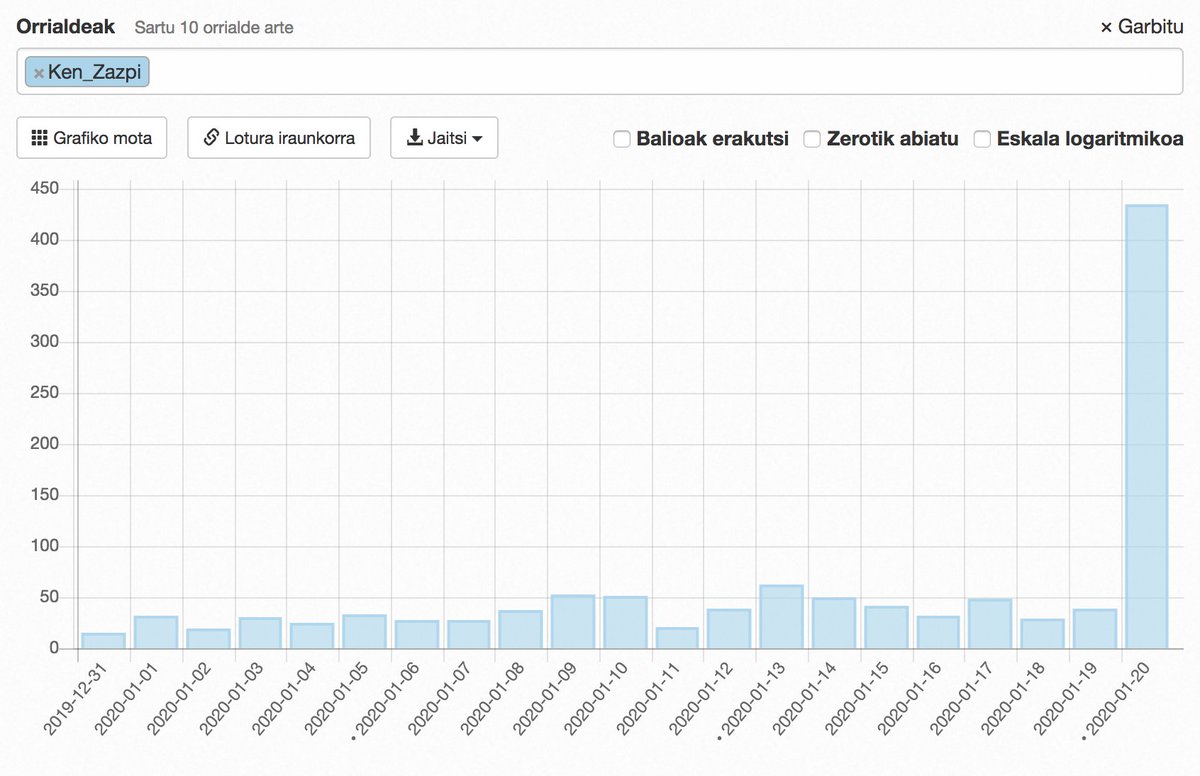Screen dimensions: 1200x776
Task: Click the tall bar for 2020-01-20
Action: point(1146,427)
